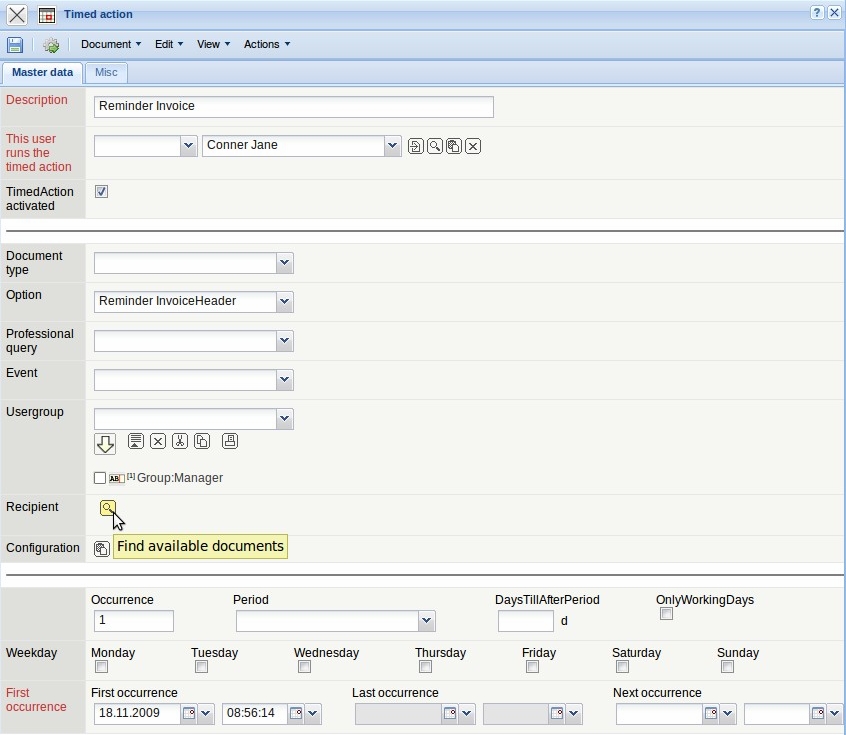Image resolution: width=846 pixels, height=735 pixels.
Task: Click the add down-arrow button under Usergroup
Action: tap(105, 443)
